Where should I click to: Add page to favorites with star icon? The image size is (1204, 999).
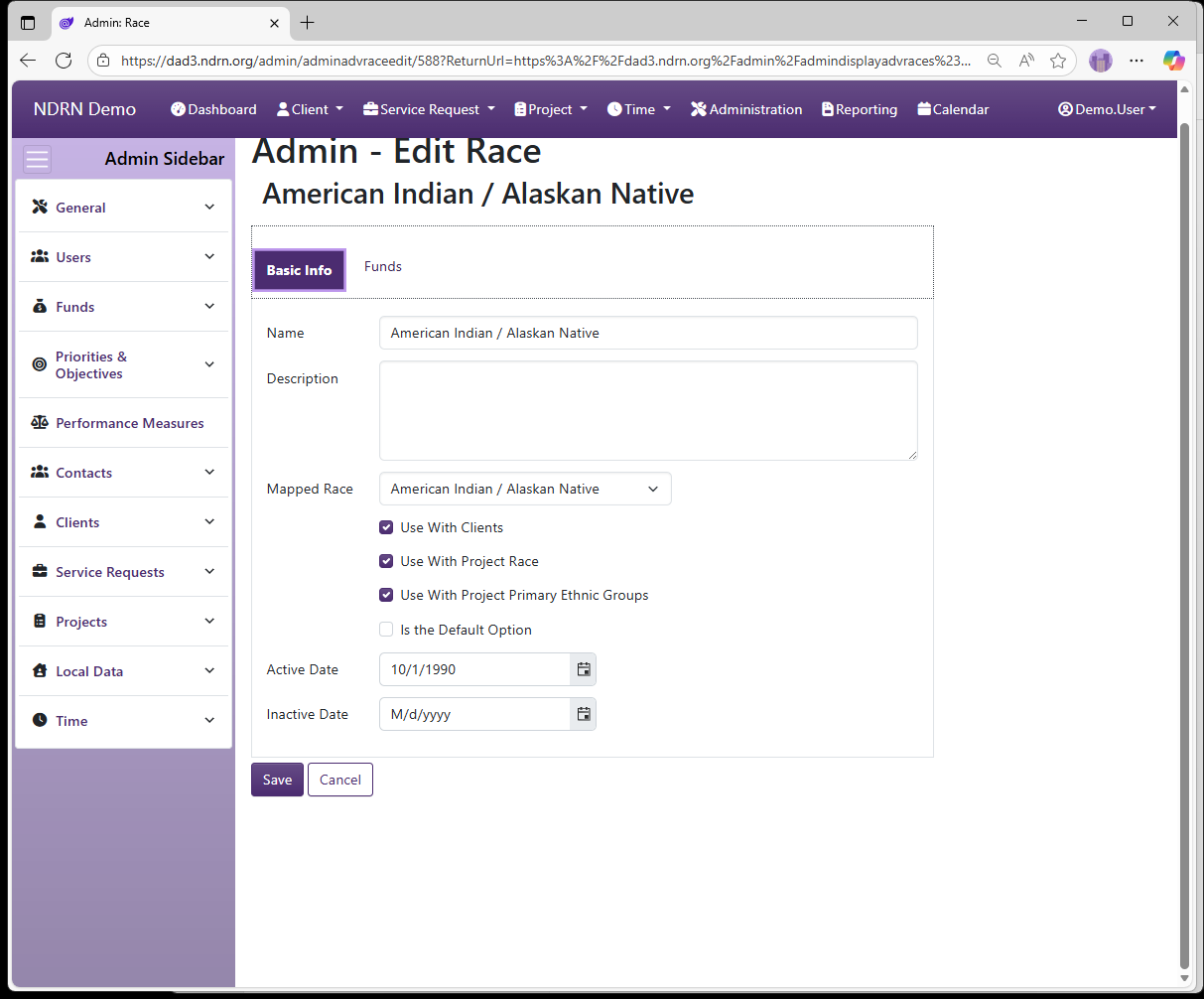[x=1058, y=61]
